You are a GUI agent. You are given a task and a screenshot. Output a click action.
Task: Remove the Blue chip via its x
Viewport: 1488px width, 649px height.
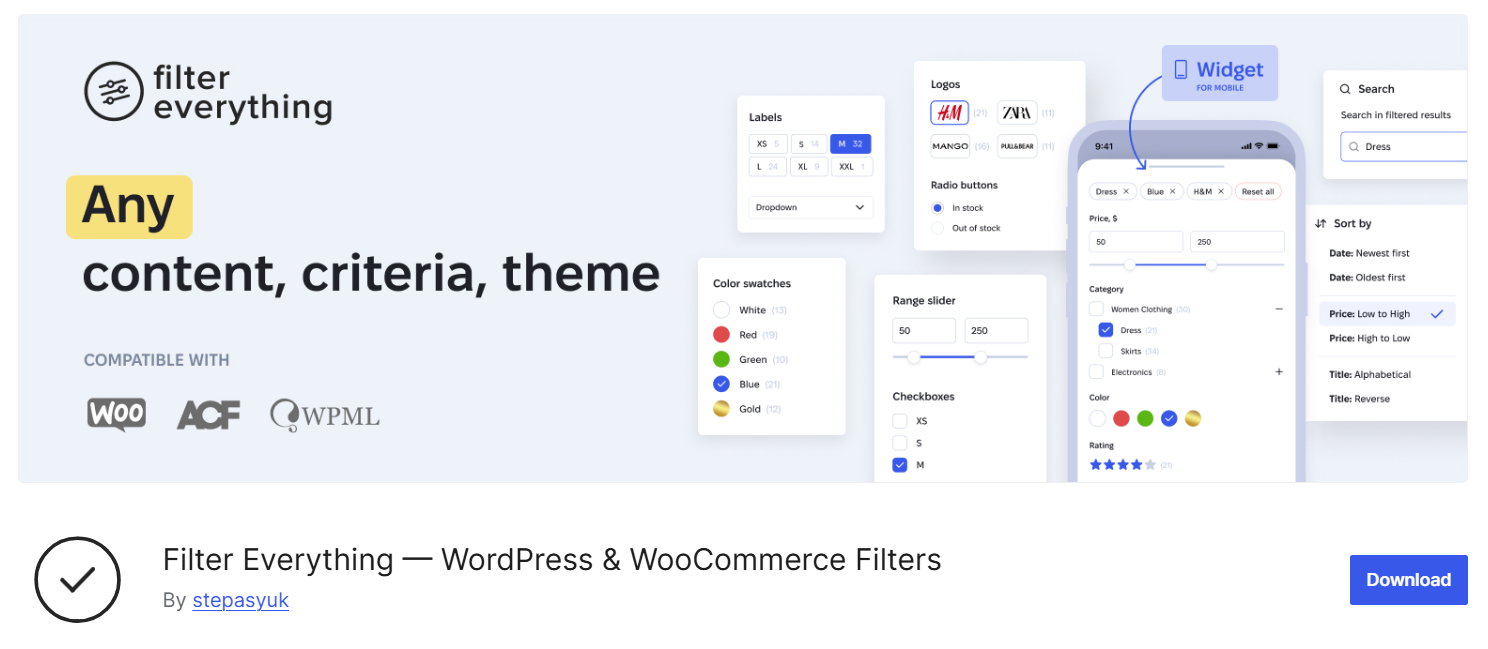(1173, 191)
